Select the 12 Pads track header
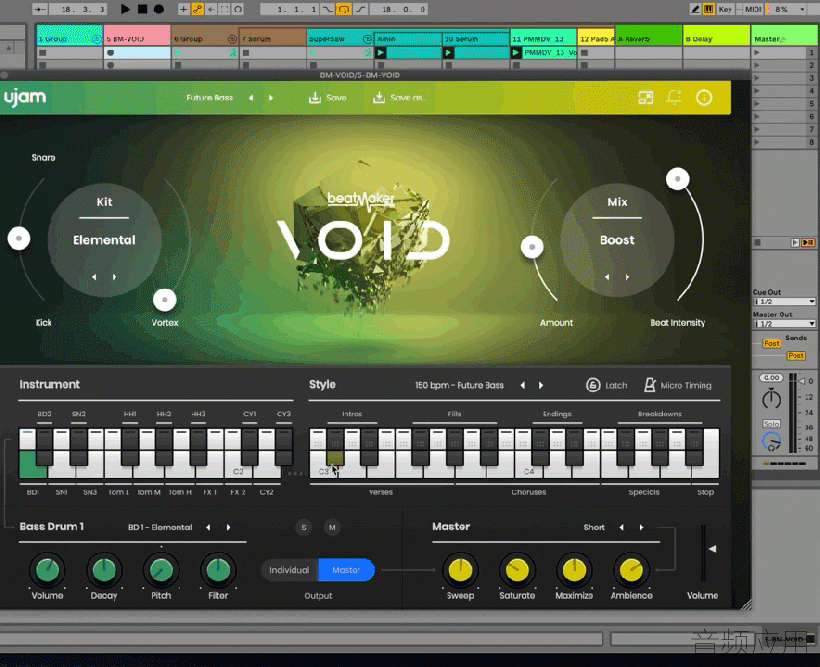 [x=596, y=38]
